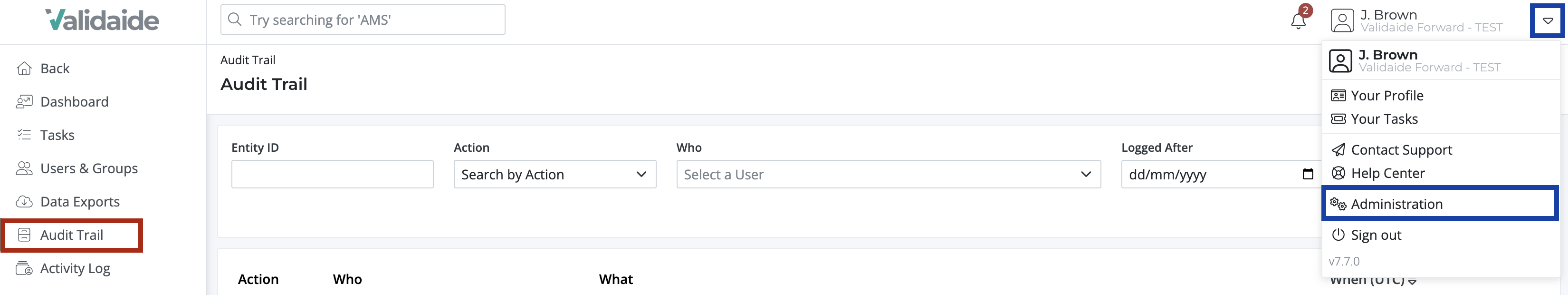Image resolution: width=1568 pixels, height=295 pixels.
Task: Select the Tasks icon in the sidebar
Action: click(x=24, y=135)
